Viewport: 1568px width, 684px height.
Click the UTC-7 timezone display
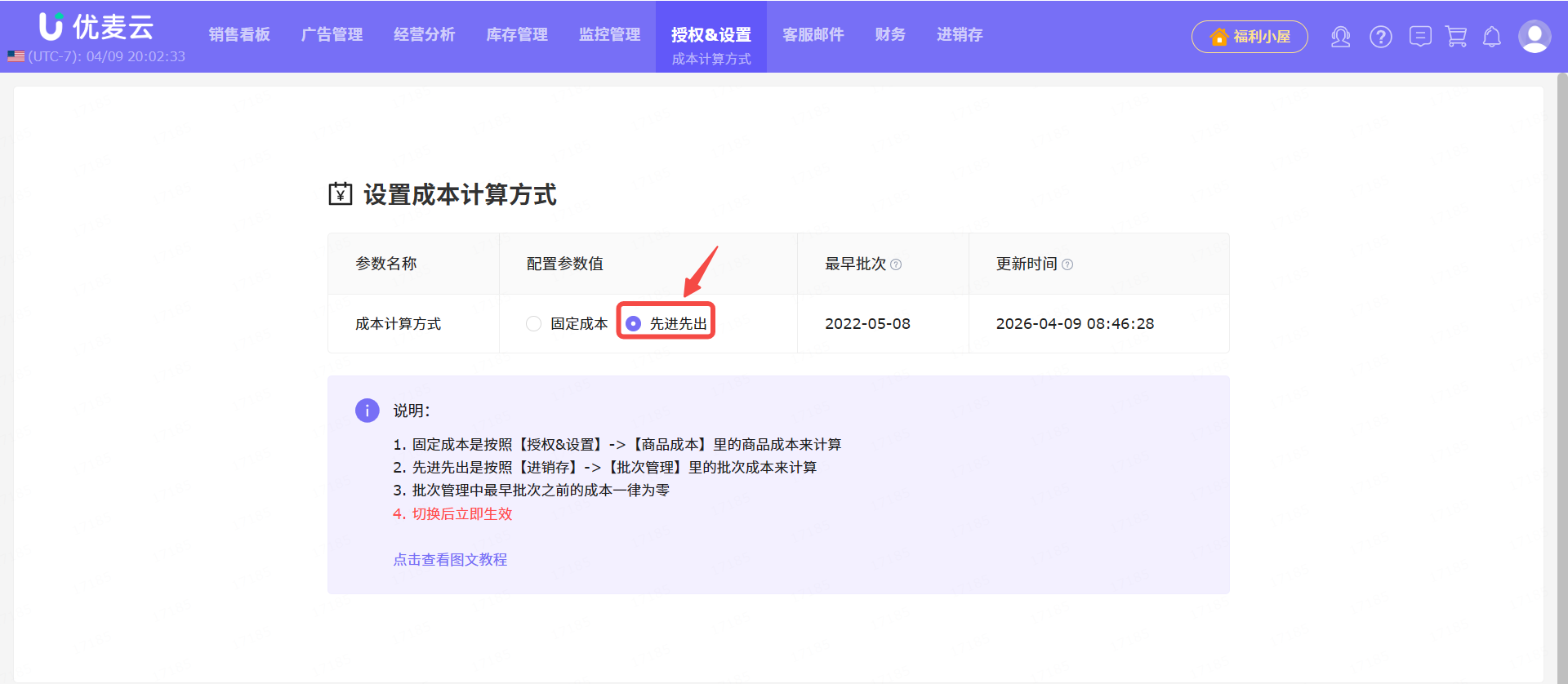tap(97, 56)
